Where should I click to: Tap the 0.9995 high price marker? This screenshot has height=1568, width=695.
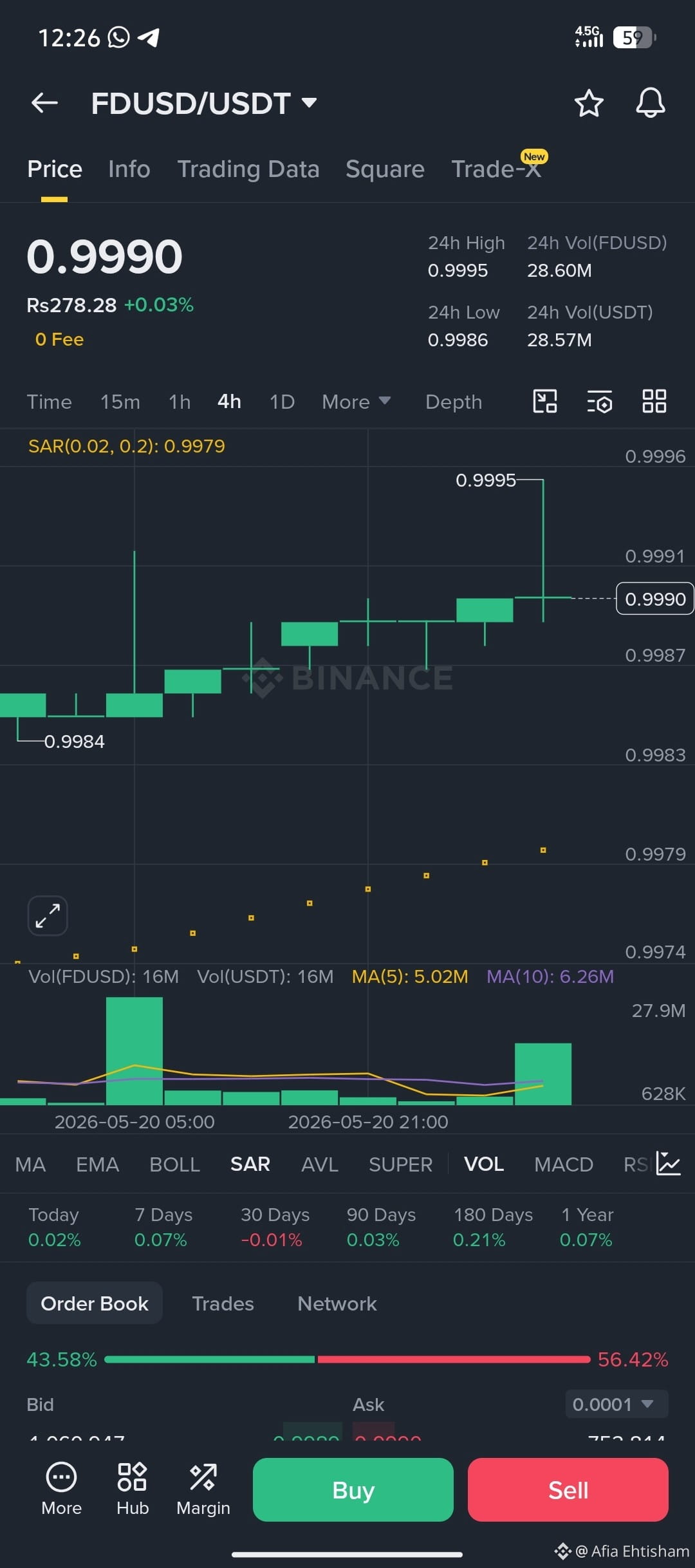[x=486, y=480]
